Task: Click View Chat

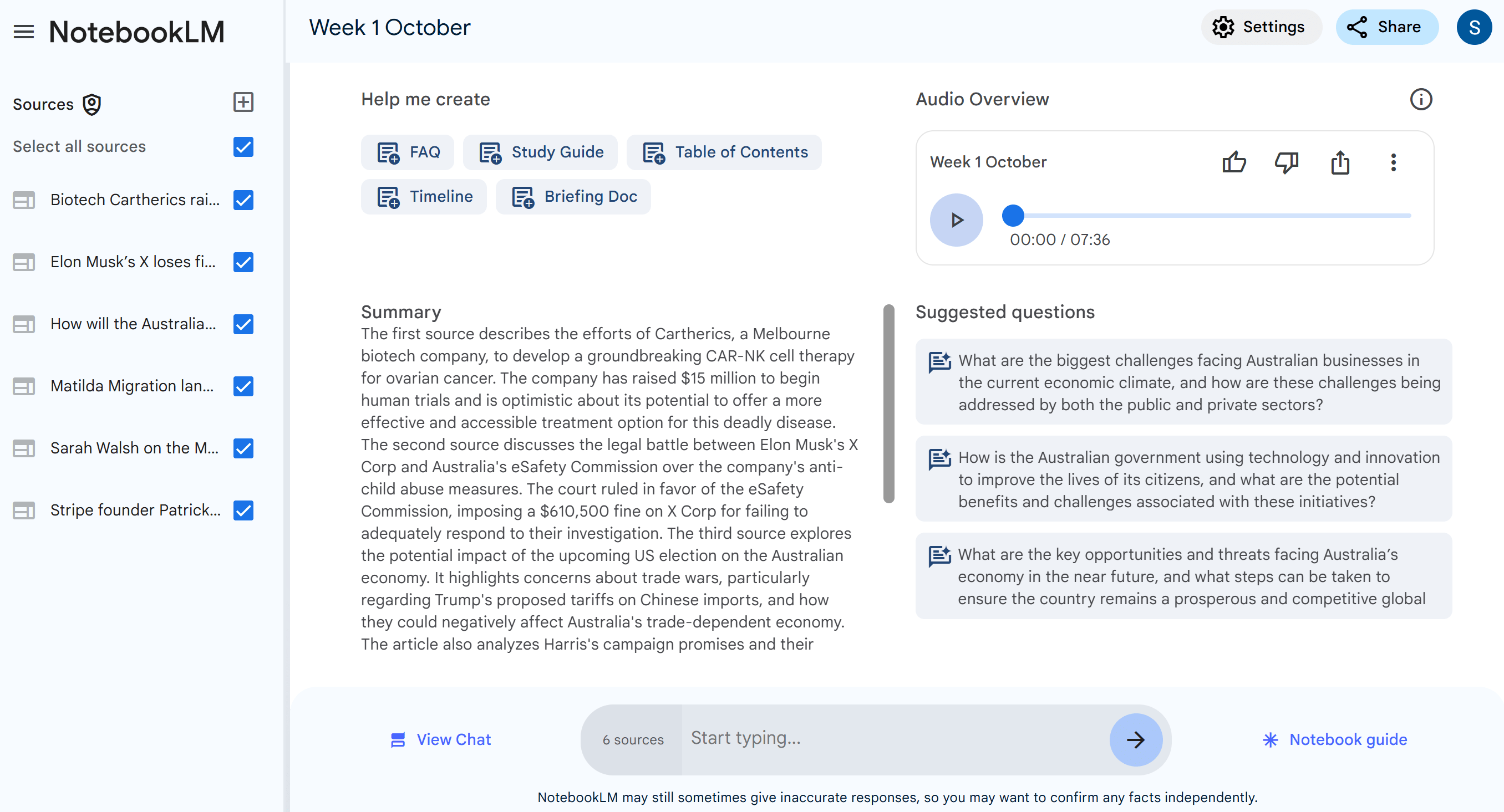Action: click(x=441, y=739)
